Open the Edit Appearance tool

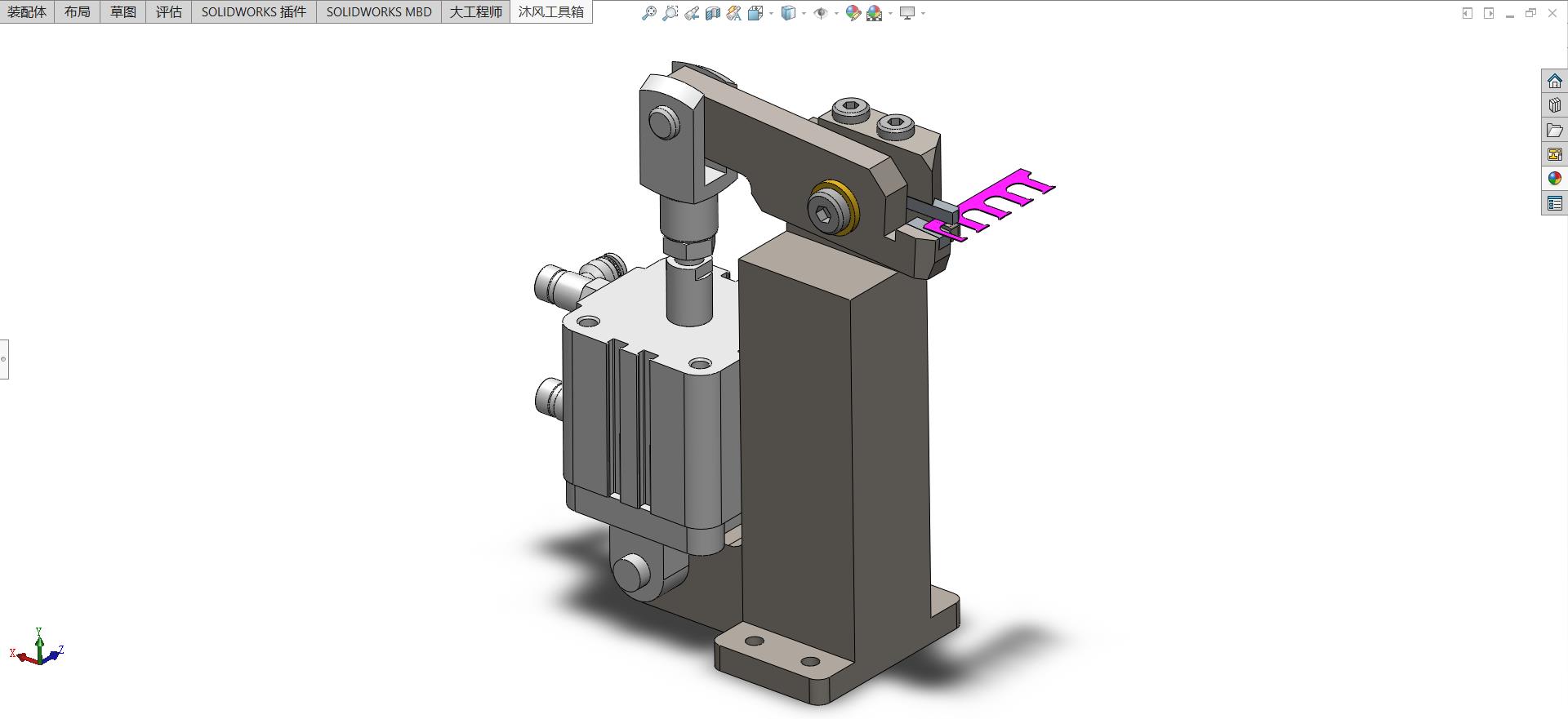pyautogui.click(x=853, y=13)
